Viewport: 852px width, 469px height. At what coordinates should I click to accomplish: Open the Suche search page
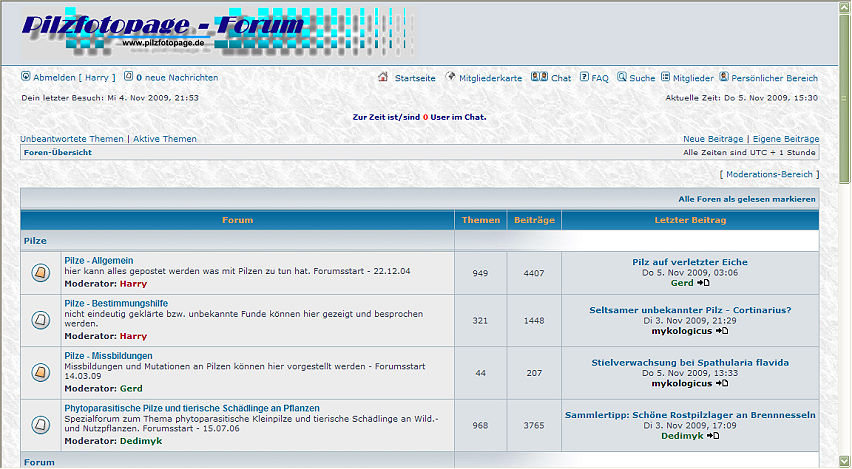(x=642, y=78)
